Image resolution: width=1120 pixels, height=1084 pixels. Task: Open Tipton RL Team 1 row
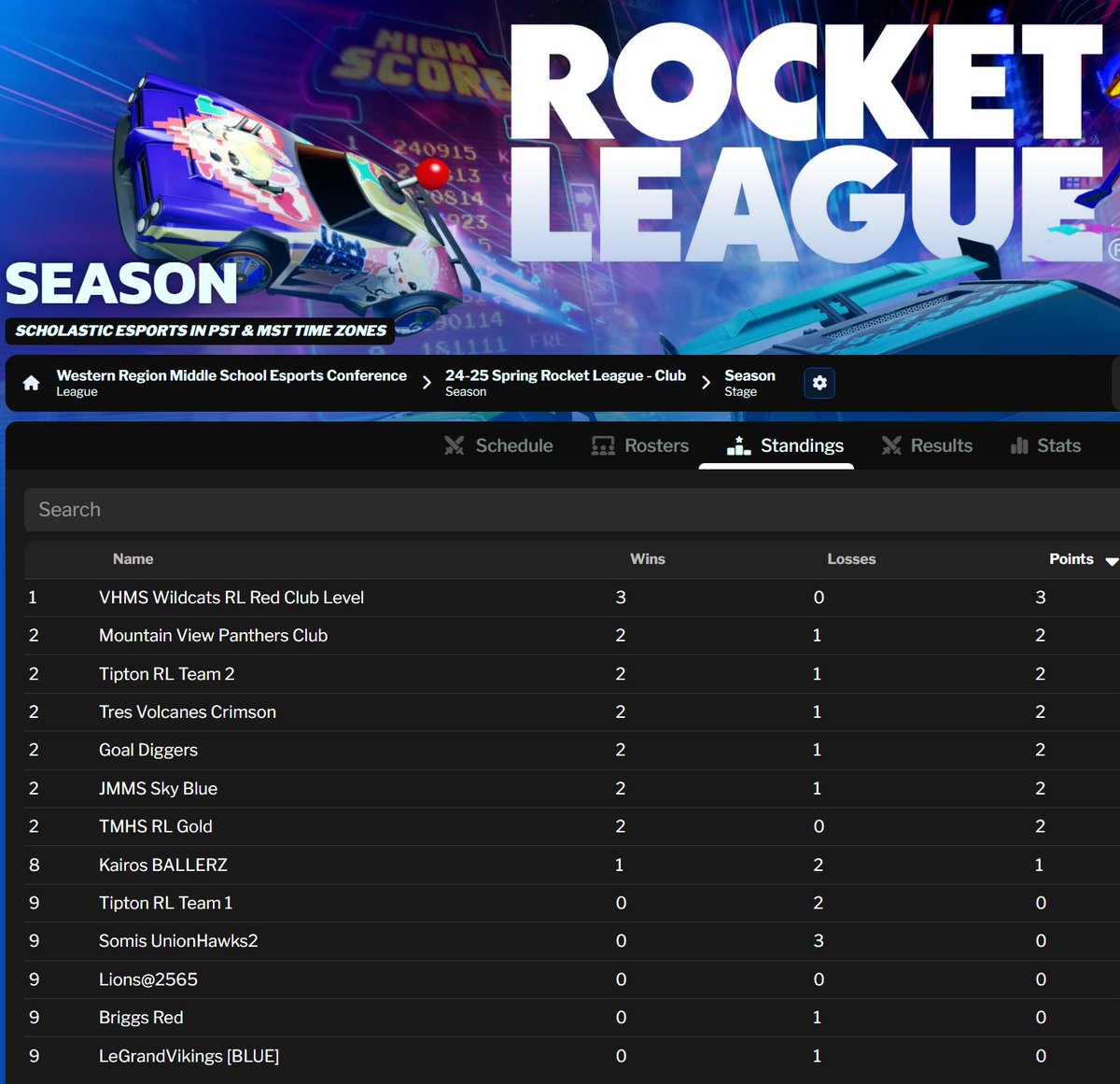(x=572, y=904)
